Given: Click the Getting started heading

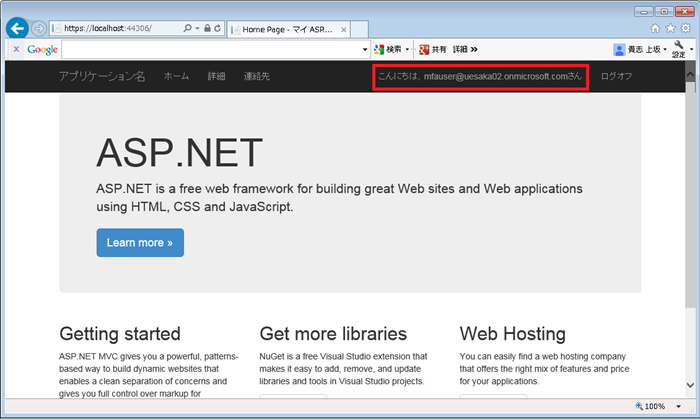Looking at the screenshot, I should (x=120, y=334).
